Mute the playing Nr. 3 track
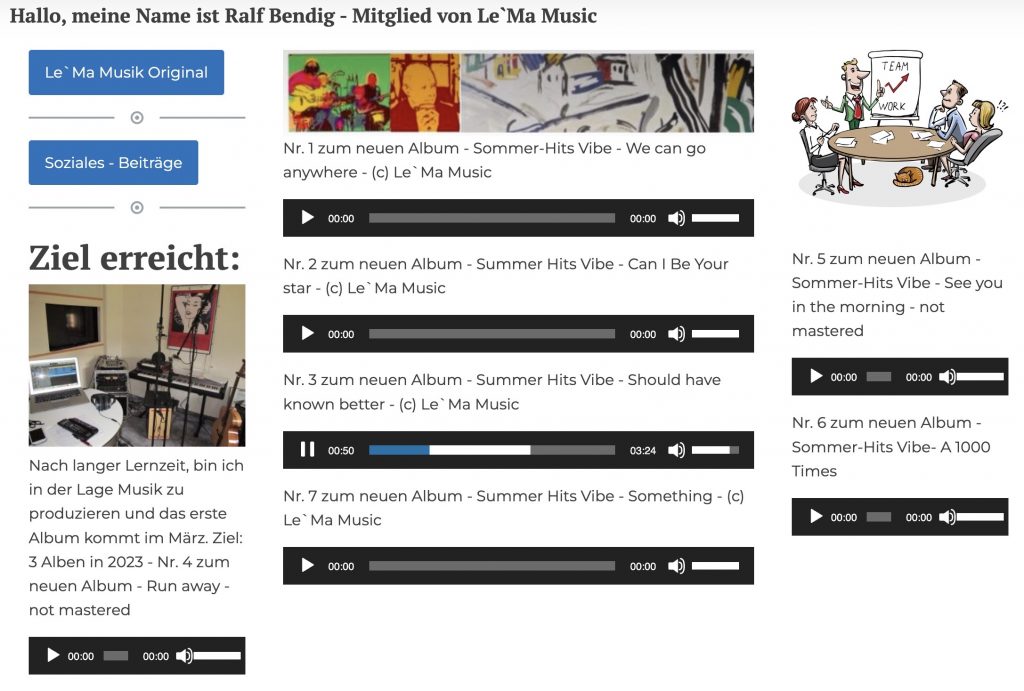This screenshot has width=1024, height=691. pos(677,450)
